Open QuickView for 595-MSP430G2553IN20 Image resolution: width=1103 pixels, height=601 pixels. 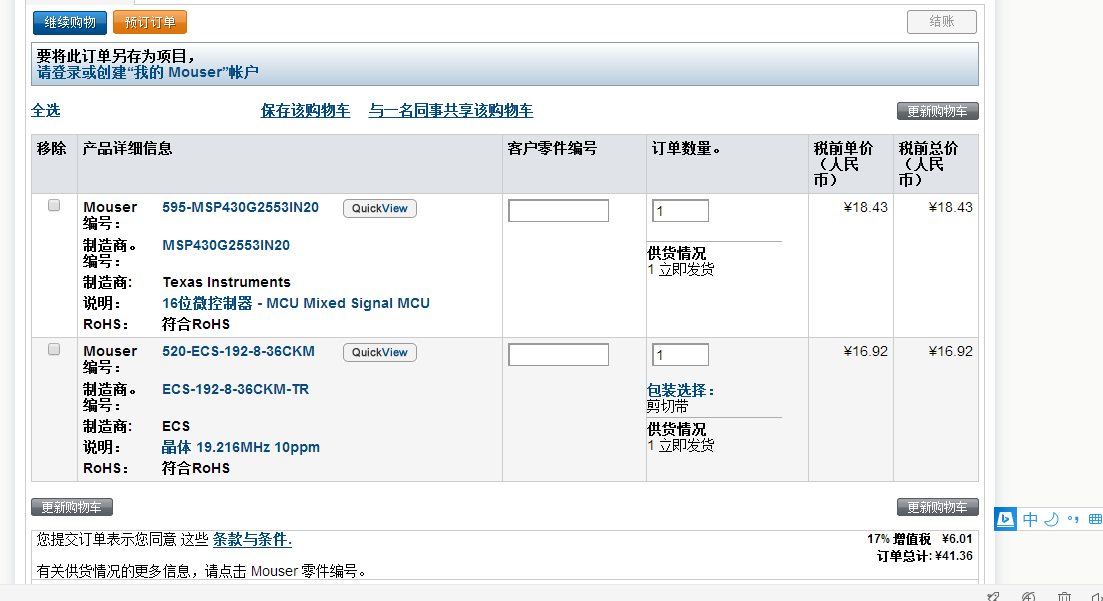click(x=380, y=208)
